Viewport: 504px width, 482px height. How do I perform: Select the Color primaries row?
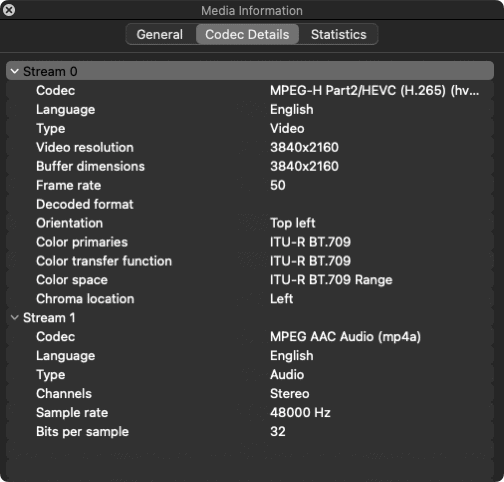[x=250, y=242]
